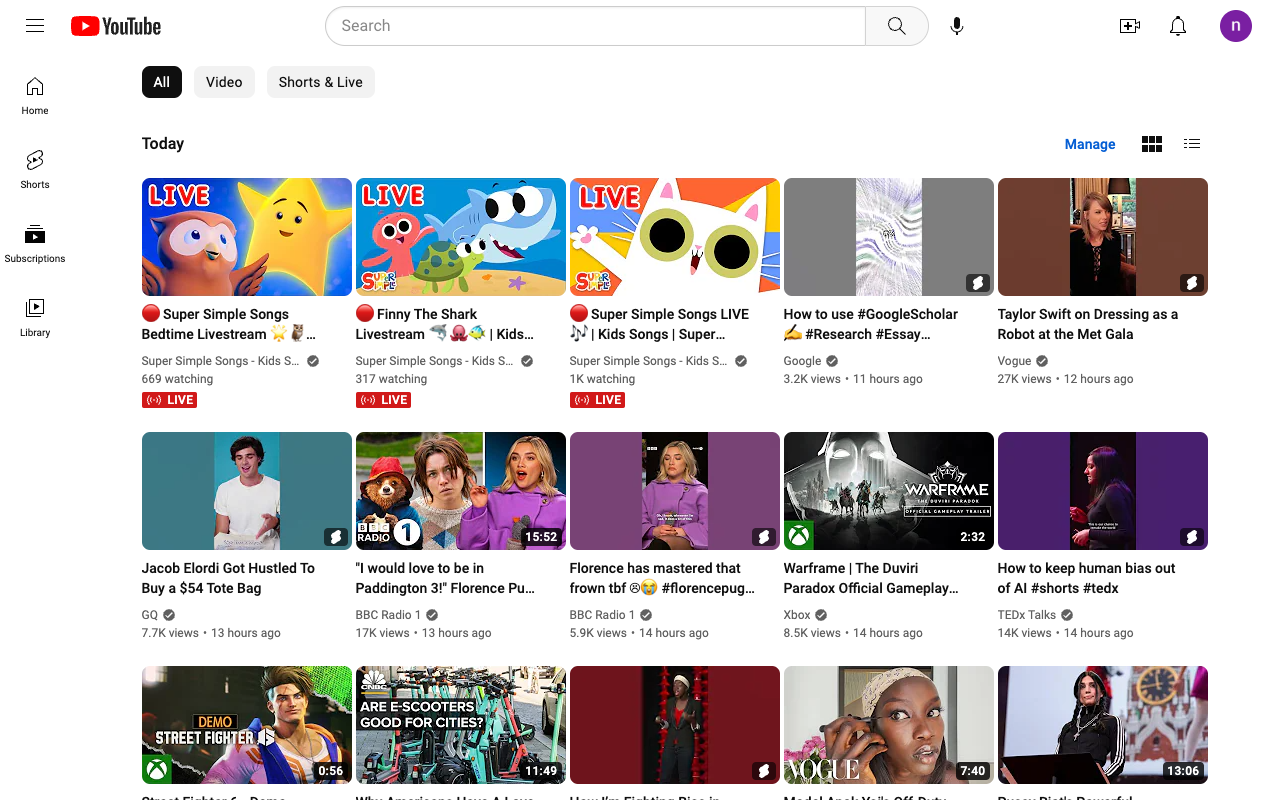Open the Vogue 7:40 makeup thumbnail
The image size is (1280, 800).
point(889,725)
